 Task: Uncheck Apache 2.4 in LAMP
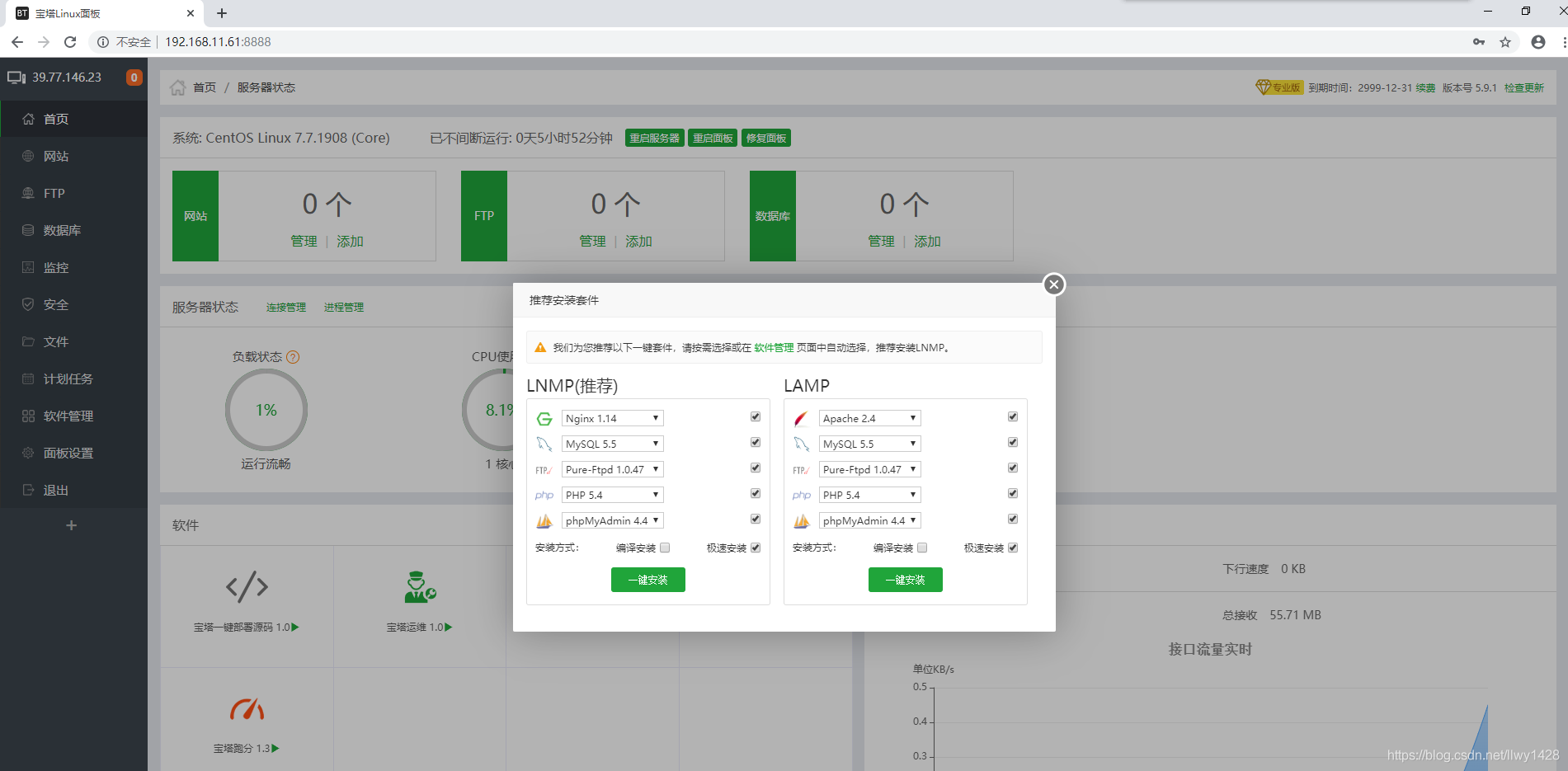click(x=1013, y=417)
